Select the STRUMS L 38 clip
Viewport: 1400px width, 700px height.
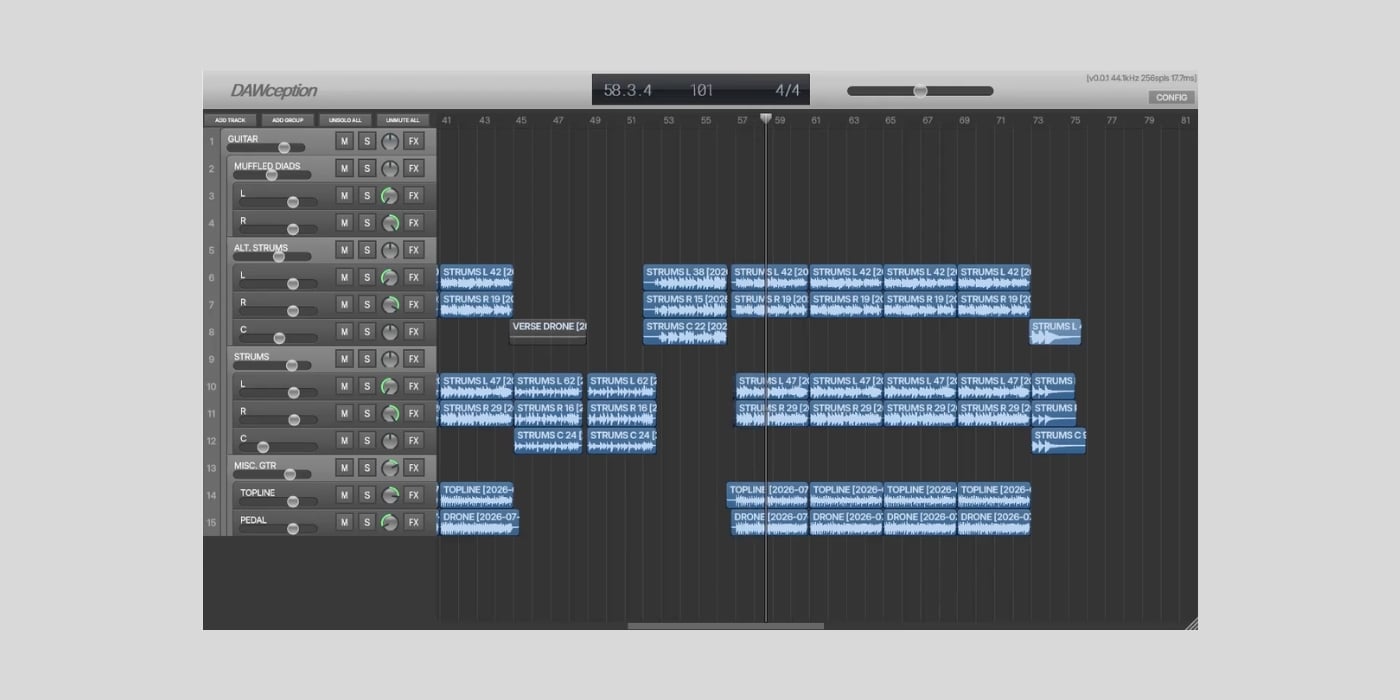click(x=685, y=277)
